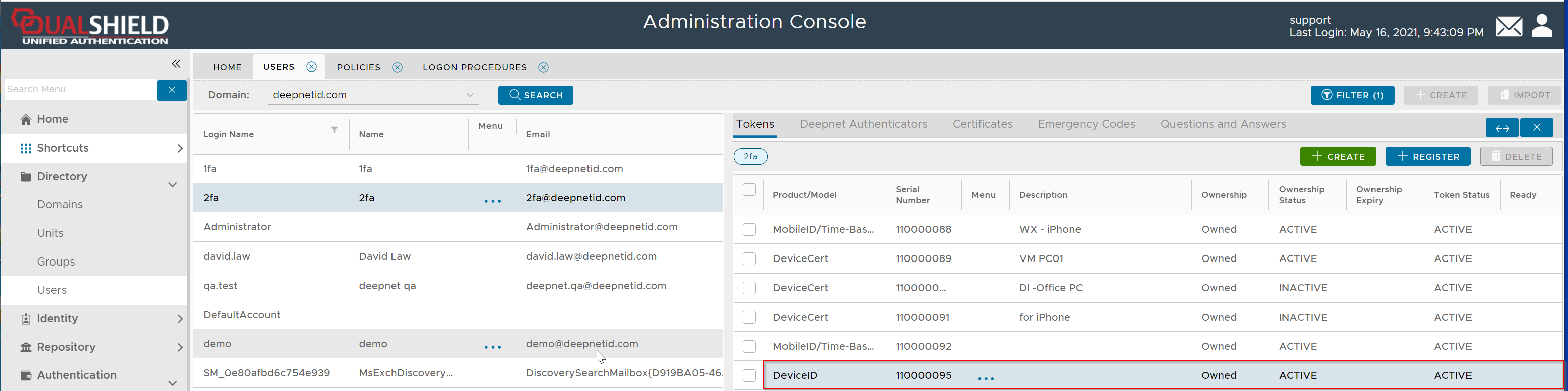Open the three-dot menu for user 2fa
The height and width of the screenshot is (391, 1568).
coord(493,201)
